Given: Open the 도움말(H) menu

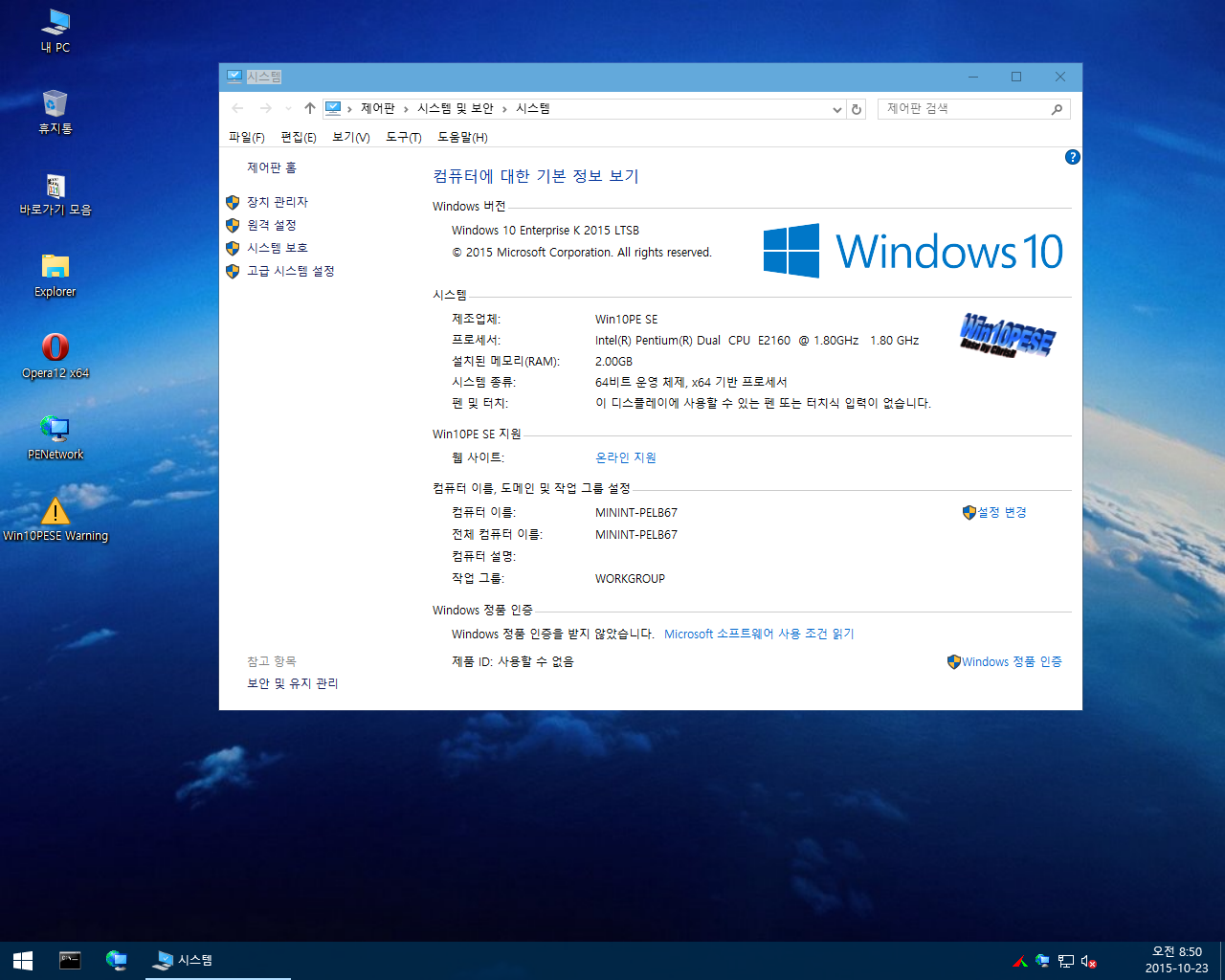Looking at the screenshot, I should click(462, 137).
